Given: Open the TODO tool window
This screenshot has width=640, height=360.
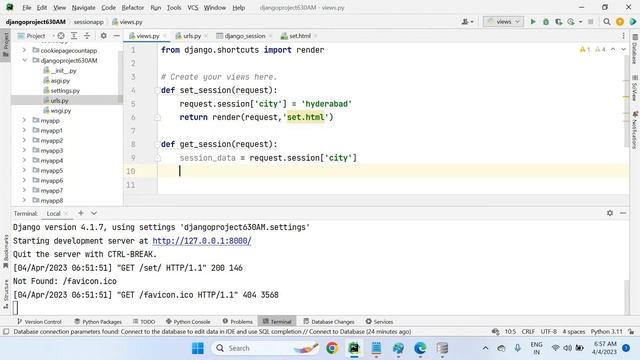Looking at the screenshot, I should click(x=144, y=322).
